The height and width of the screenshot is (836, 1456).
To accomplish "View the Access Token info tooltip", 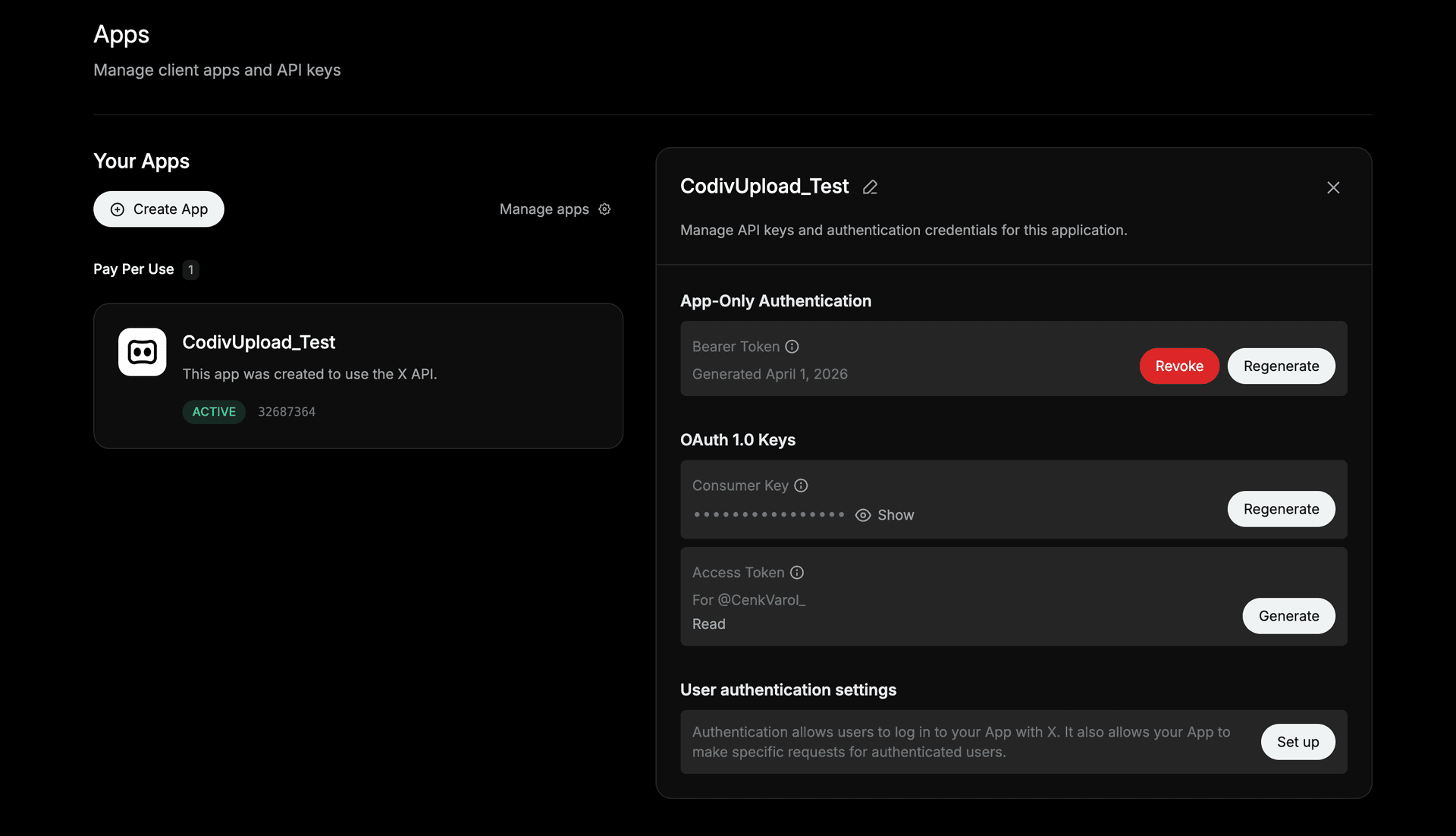I will pyautogui.click(x=797, y=573).
